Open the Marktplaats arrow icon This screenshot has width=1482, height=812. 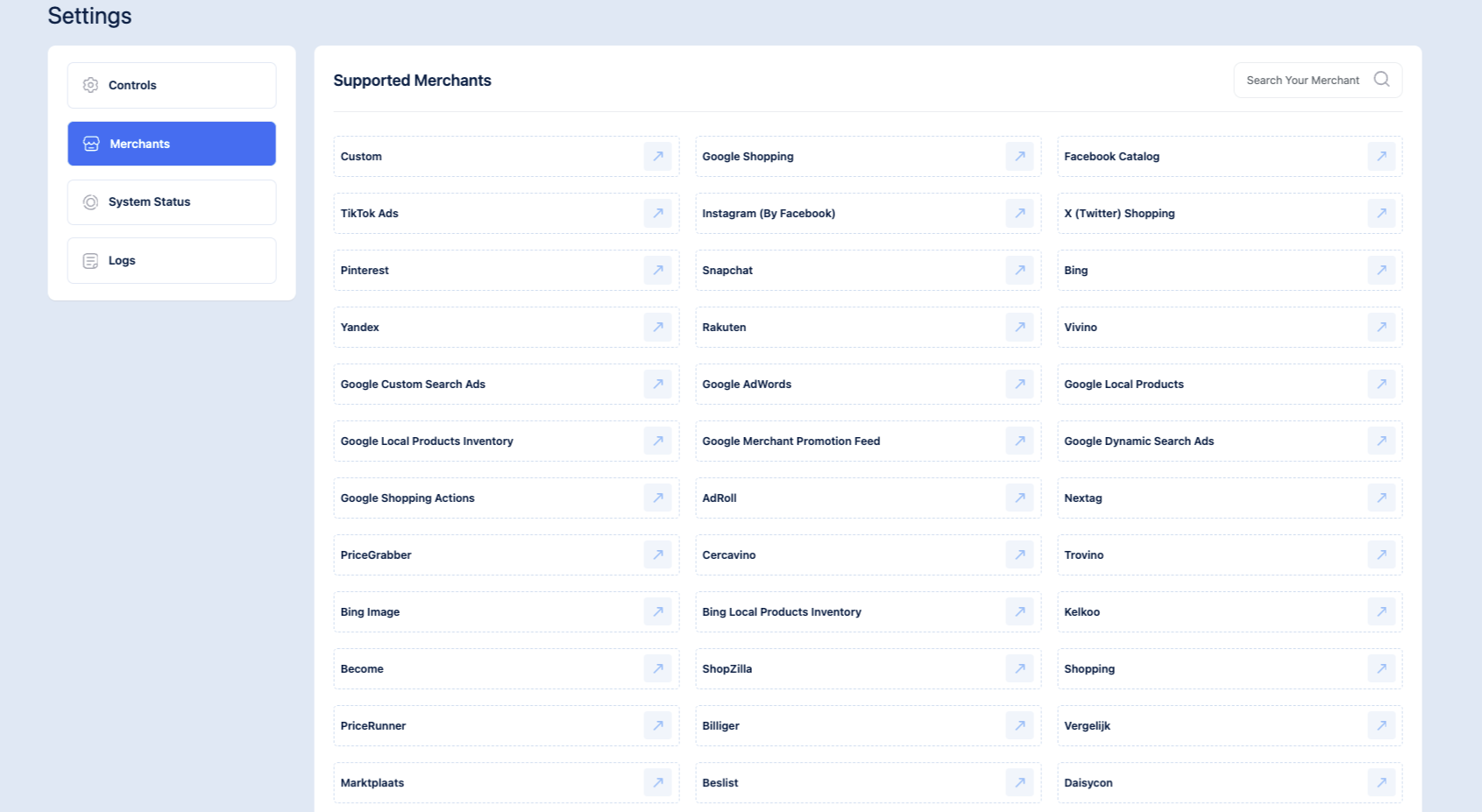tap(657, 782)
